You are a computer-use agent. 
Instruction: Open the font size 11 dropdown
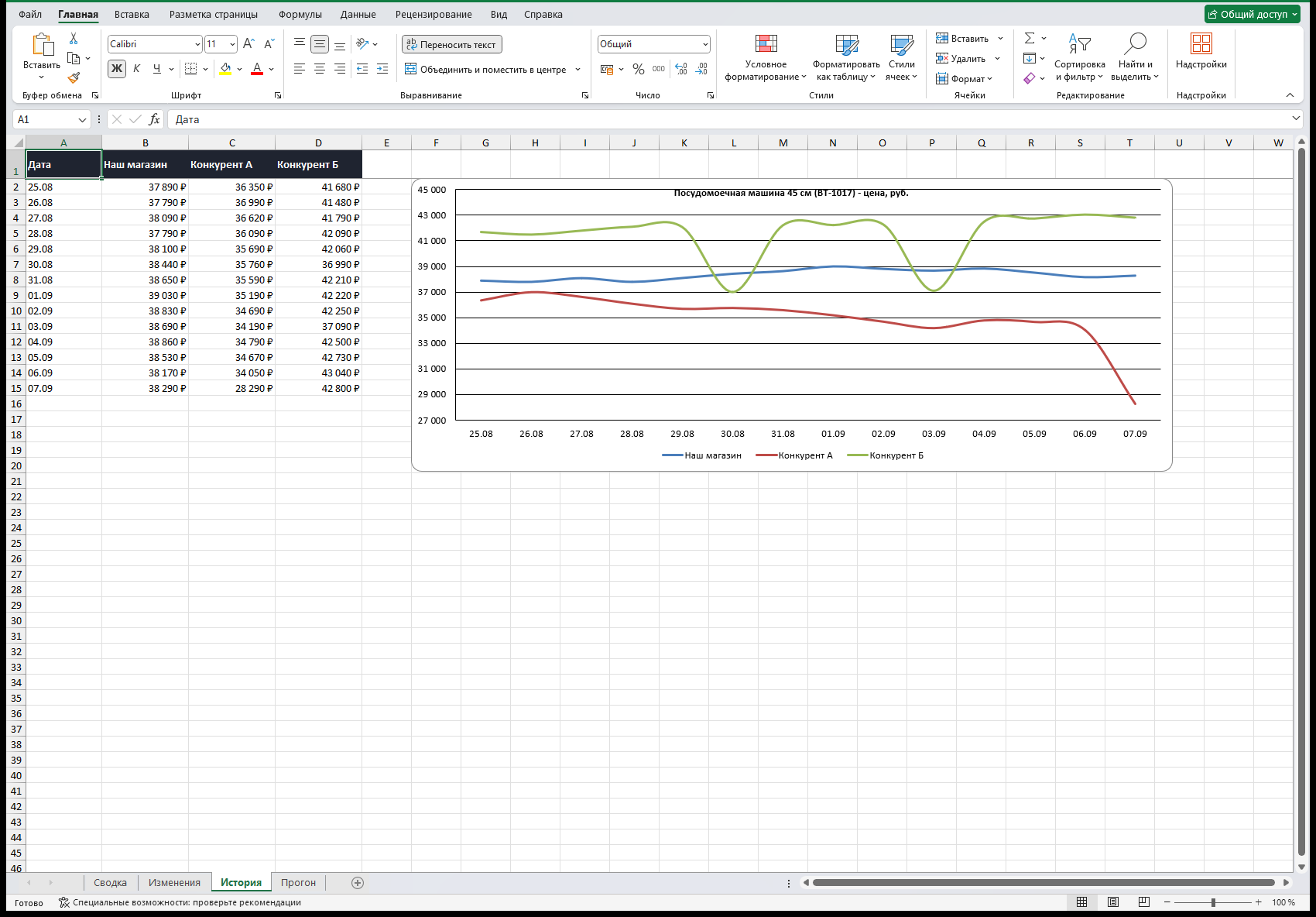(x=232, y=44)
